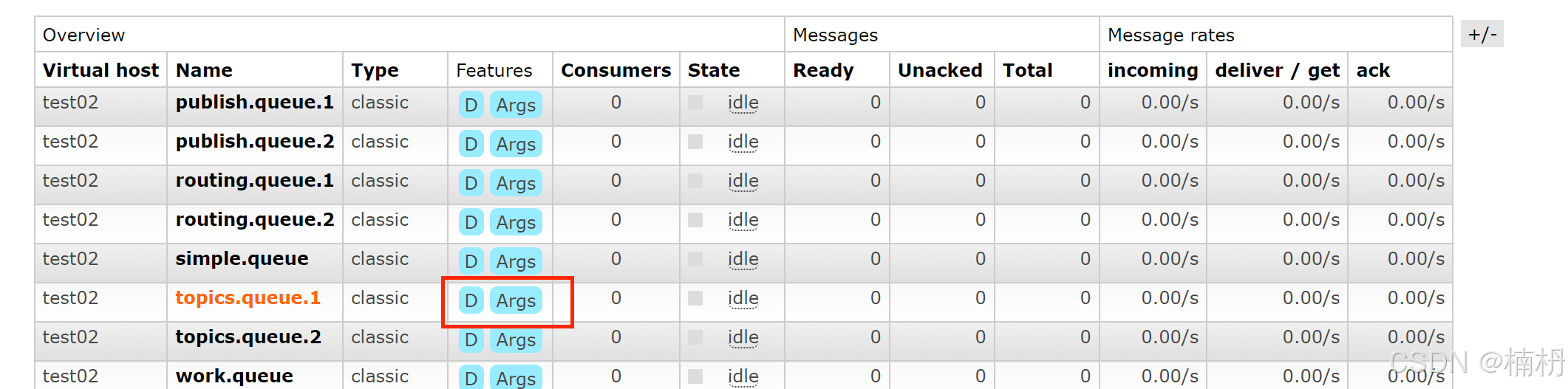Click D badge for routing.queue.1
The width and height of the screenshot is (1568, 389).
(471, 183)
